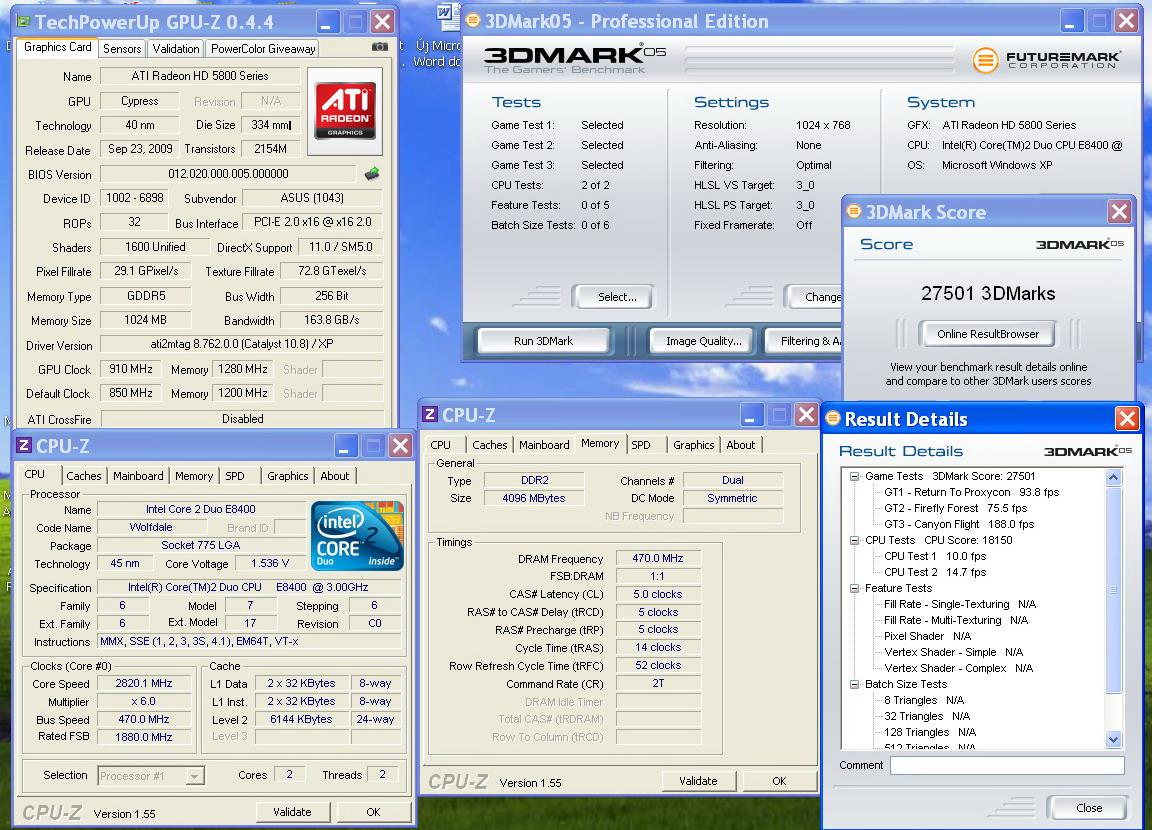Click the Result Details scrollbar up arrow
This screenshot has height=830, width=1152.
[1113, 477]
